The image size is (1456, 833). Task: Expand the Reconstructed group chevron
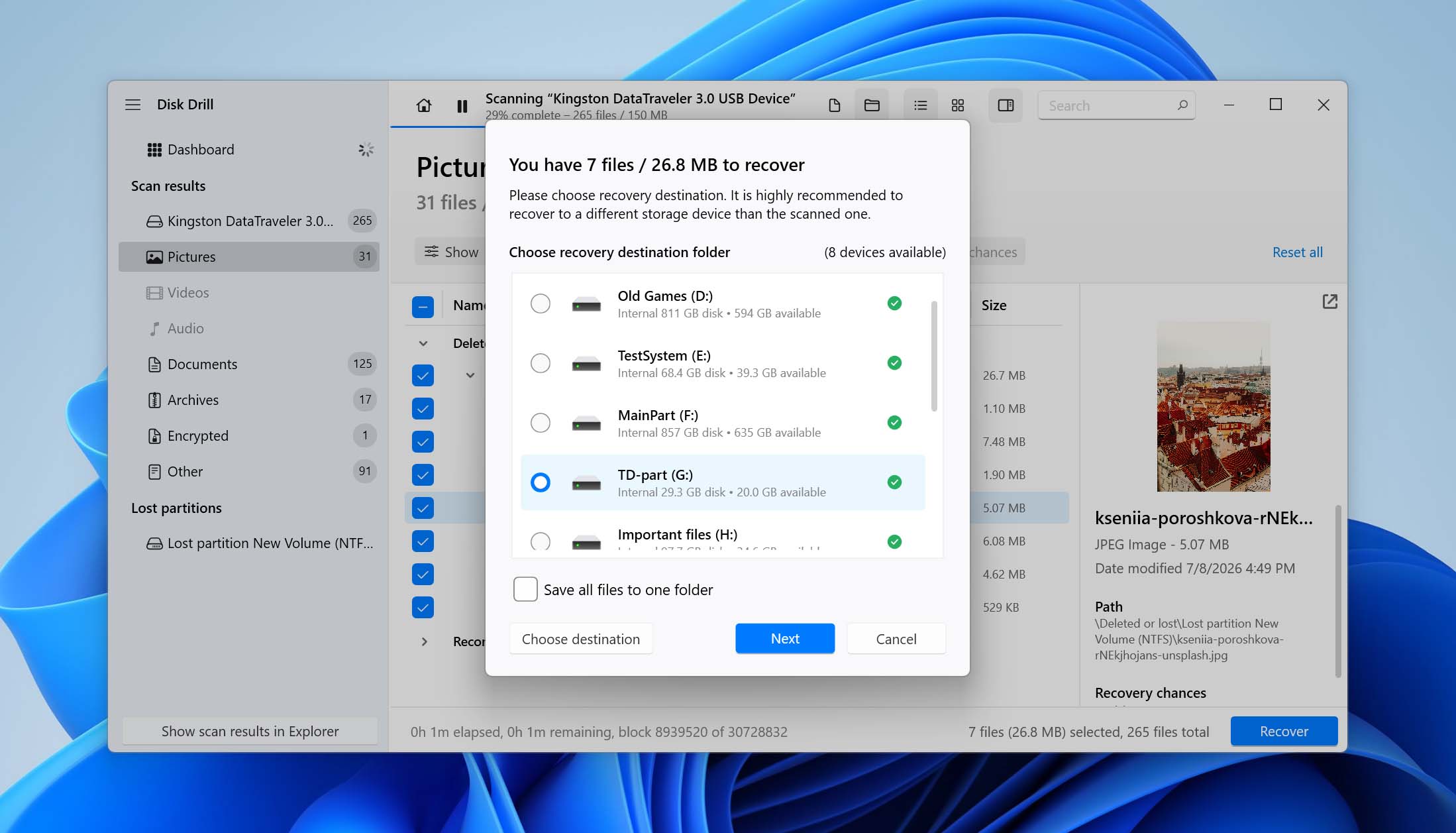pyautogui.click(x=424, y=641)
